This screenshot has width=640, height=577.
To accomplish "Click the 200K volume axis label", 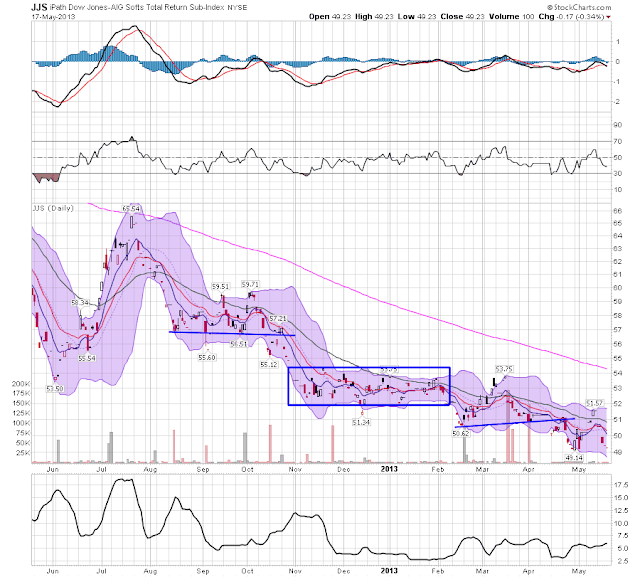I will pyautogui.click(x=21, y=384).
